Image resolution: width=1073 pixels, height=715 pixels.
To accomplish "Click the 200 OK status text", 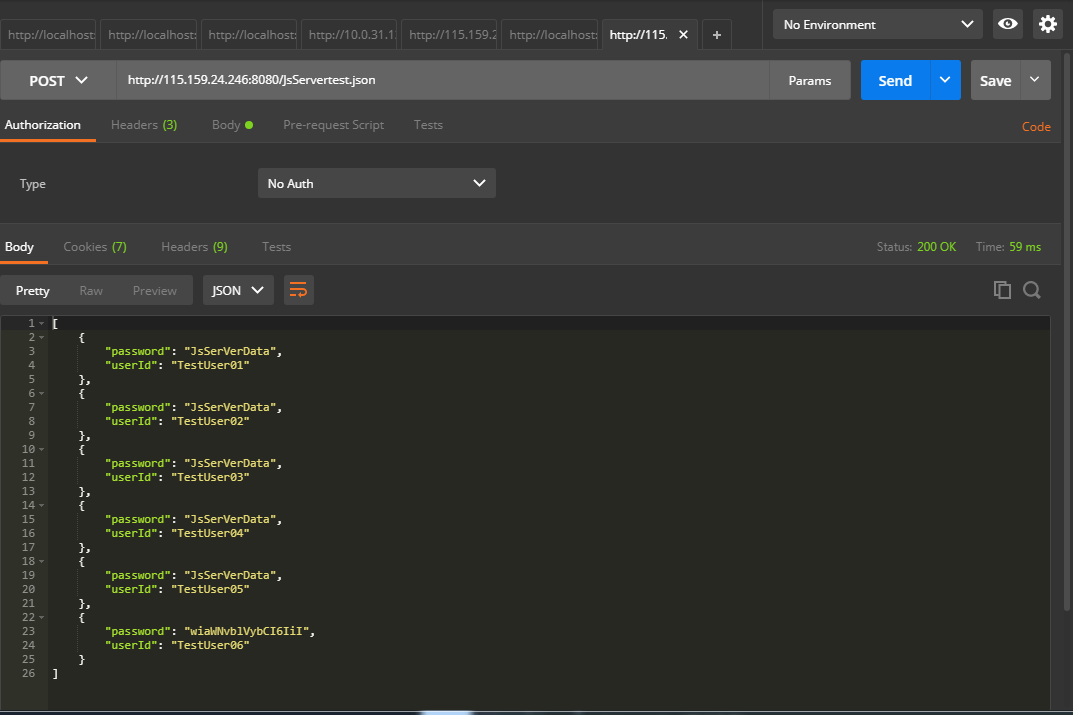I will [x=936, y=246].
